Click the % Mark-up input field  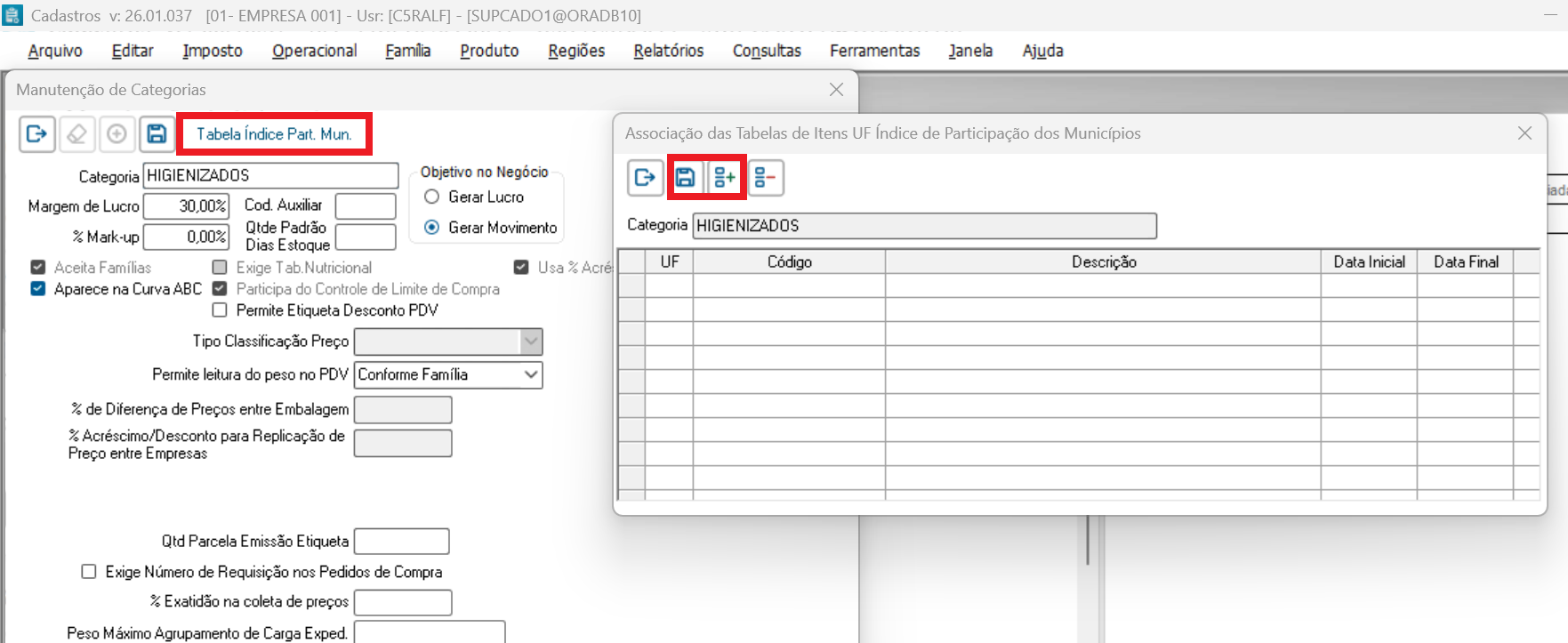tap(186, 237)
